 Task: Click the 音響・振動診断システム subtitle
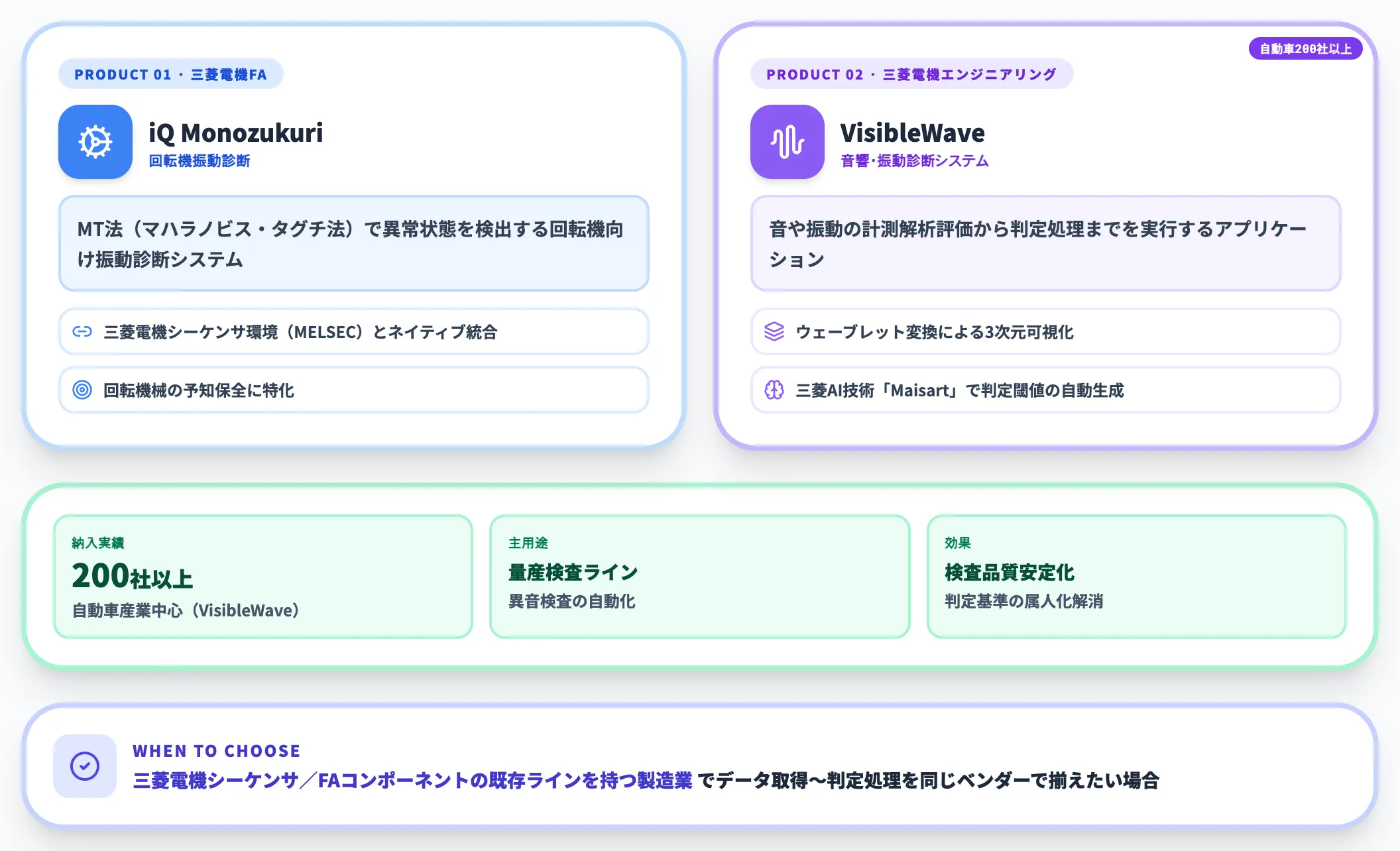(915, 161)
